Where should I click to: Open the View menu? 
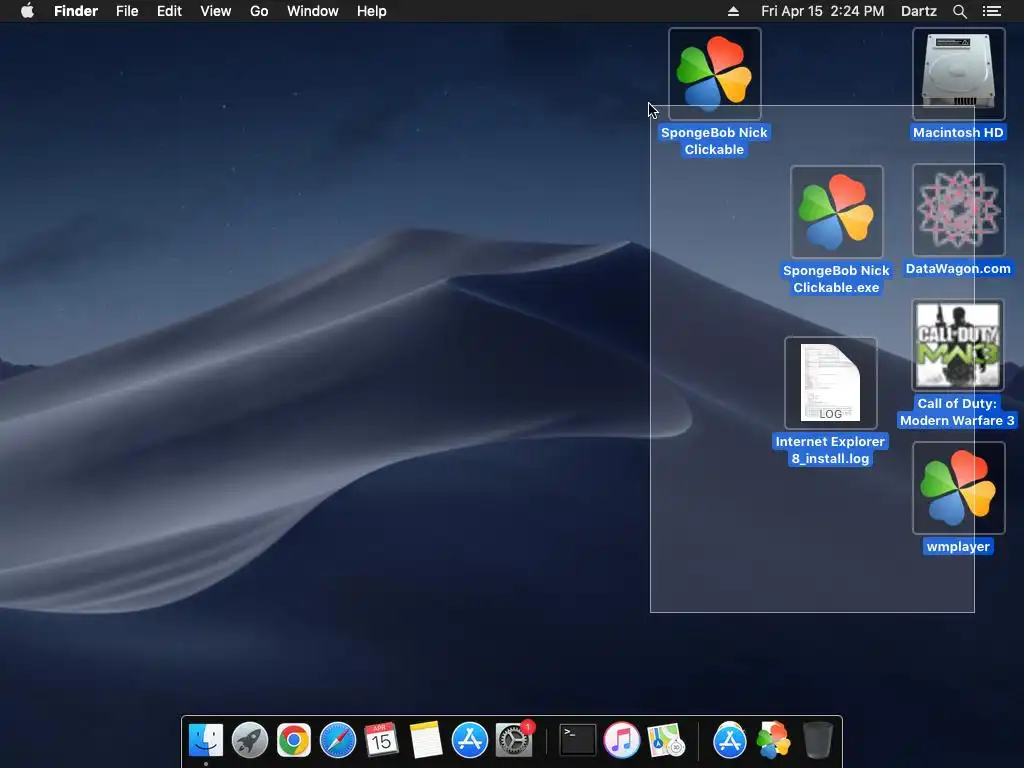coord(216,11)
